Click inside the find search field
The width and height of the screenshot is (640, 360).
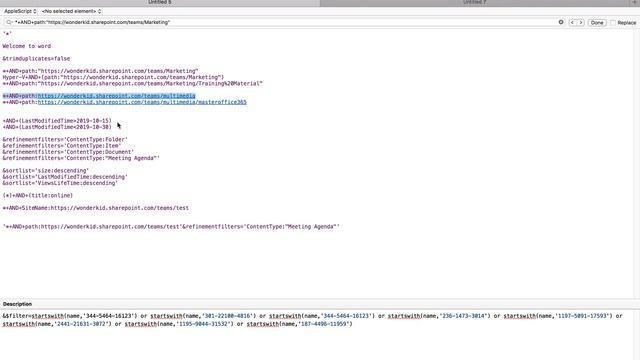284,22
